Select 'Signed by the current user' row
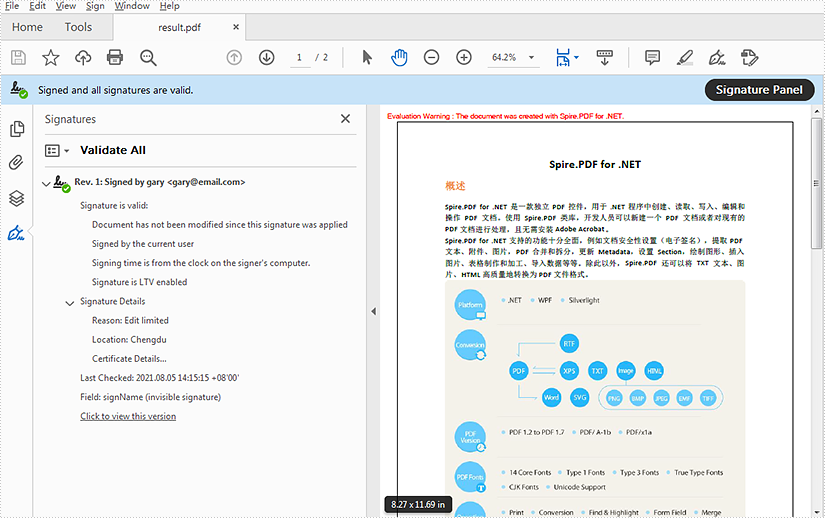The image size is (825, 518). pyautogui.click(x=143, y=244)
